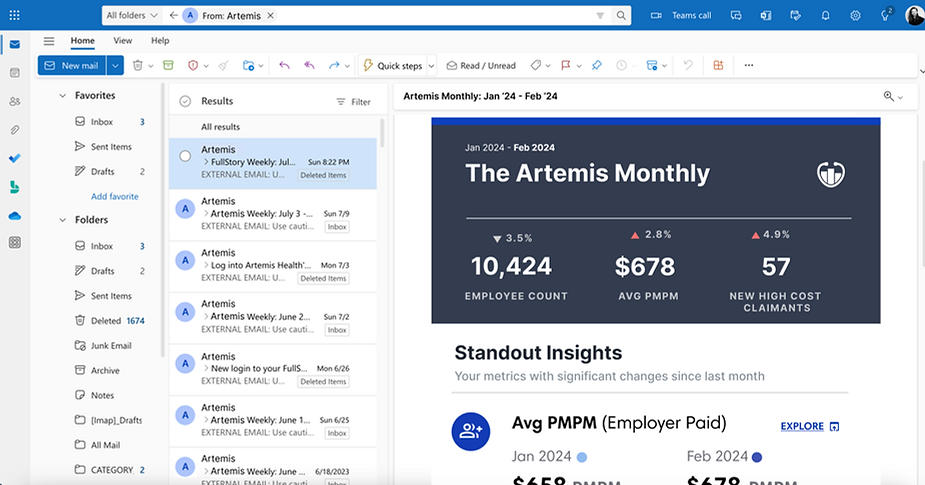Switch to the View tab
The image size is (925, 485).
(x=123, y=41)
